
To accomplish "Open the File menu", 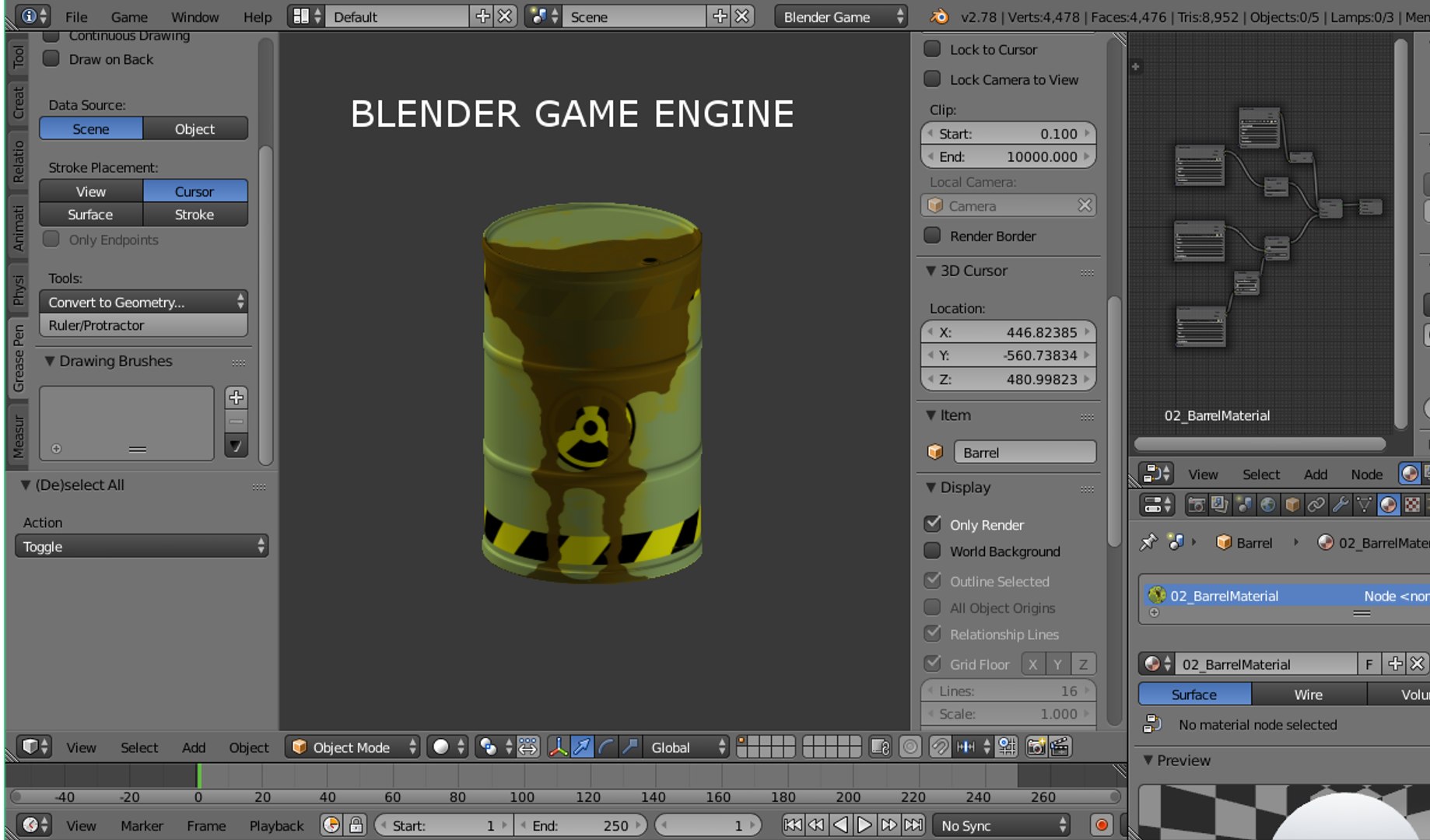I will 76,16.
